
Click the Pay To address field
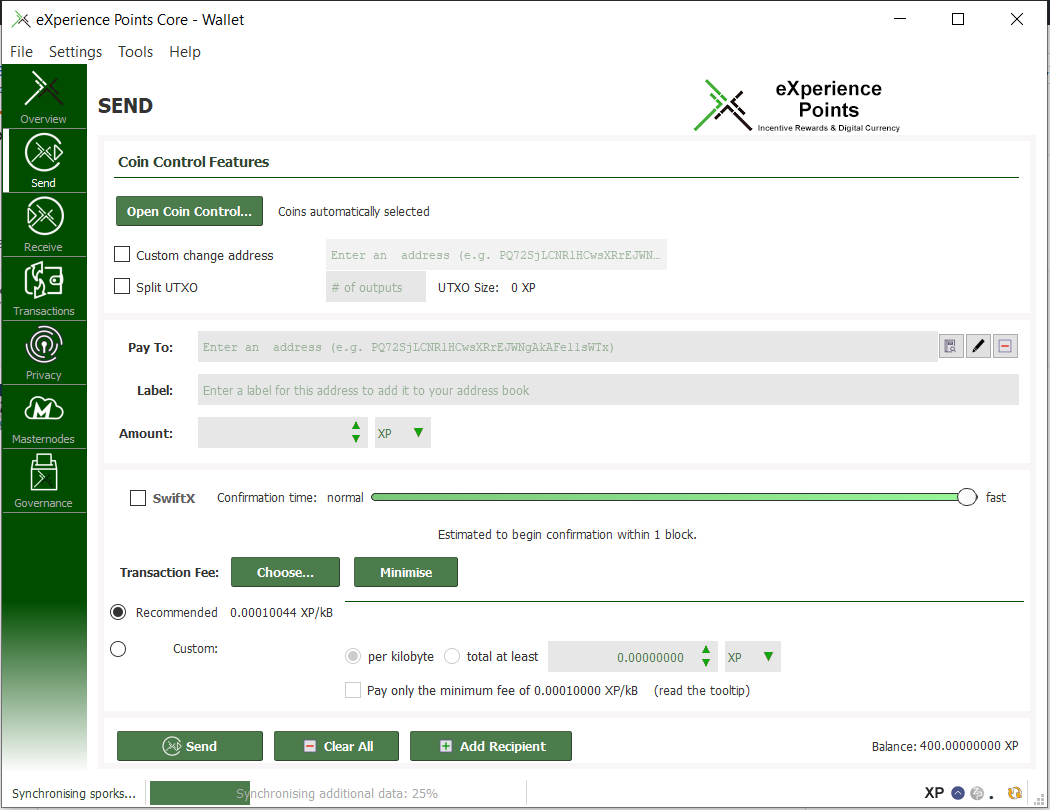tap(567, 347)
